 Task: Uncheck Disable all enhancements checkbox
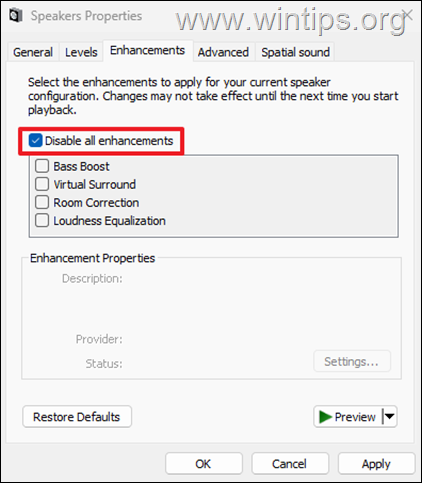[x=35, y=141]
